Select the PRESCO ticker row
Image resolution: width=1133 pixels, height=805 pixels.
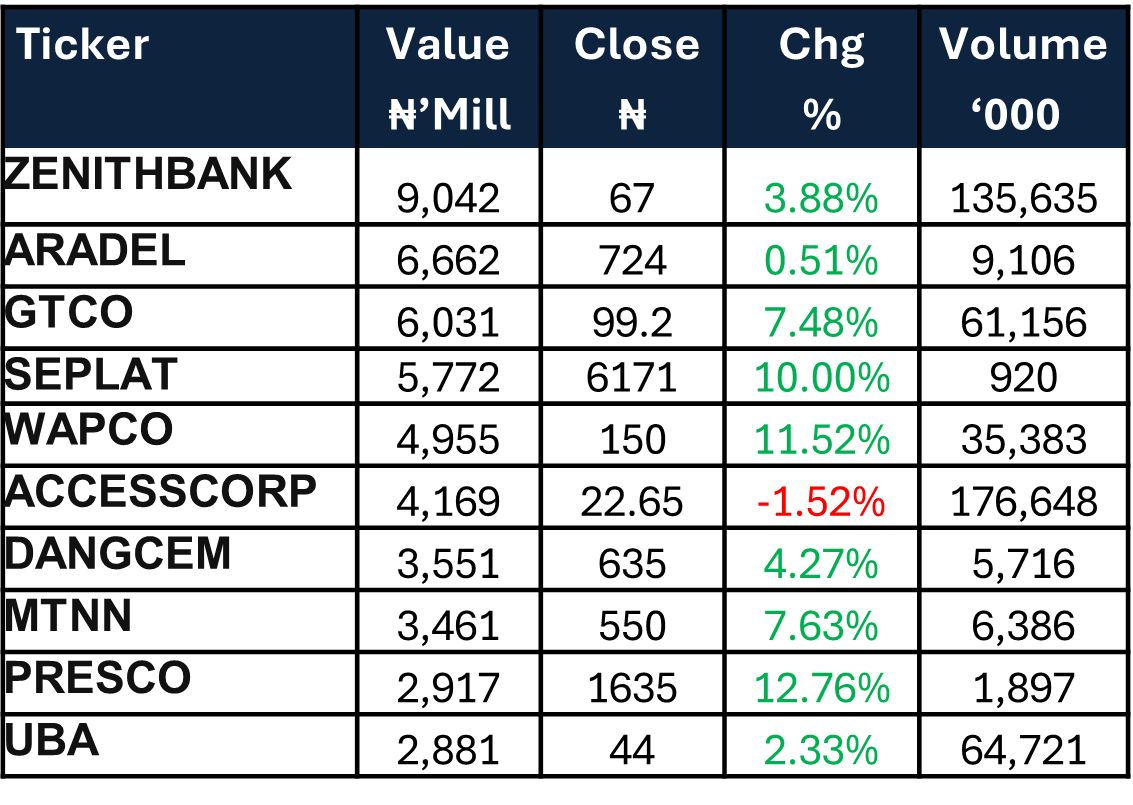(97, 677)
